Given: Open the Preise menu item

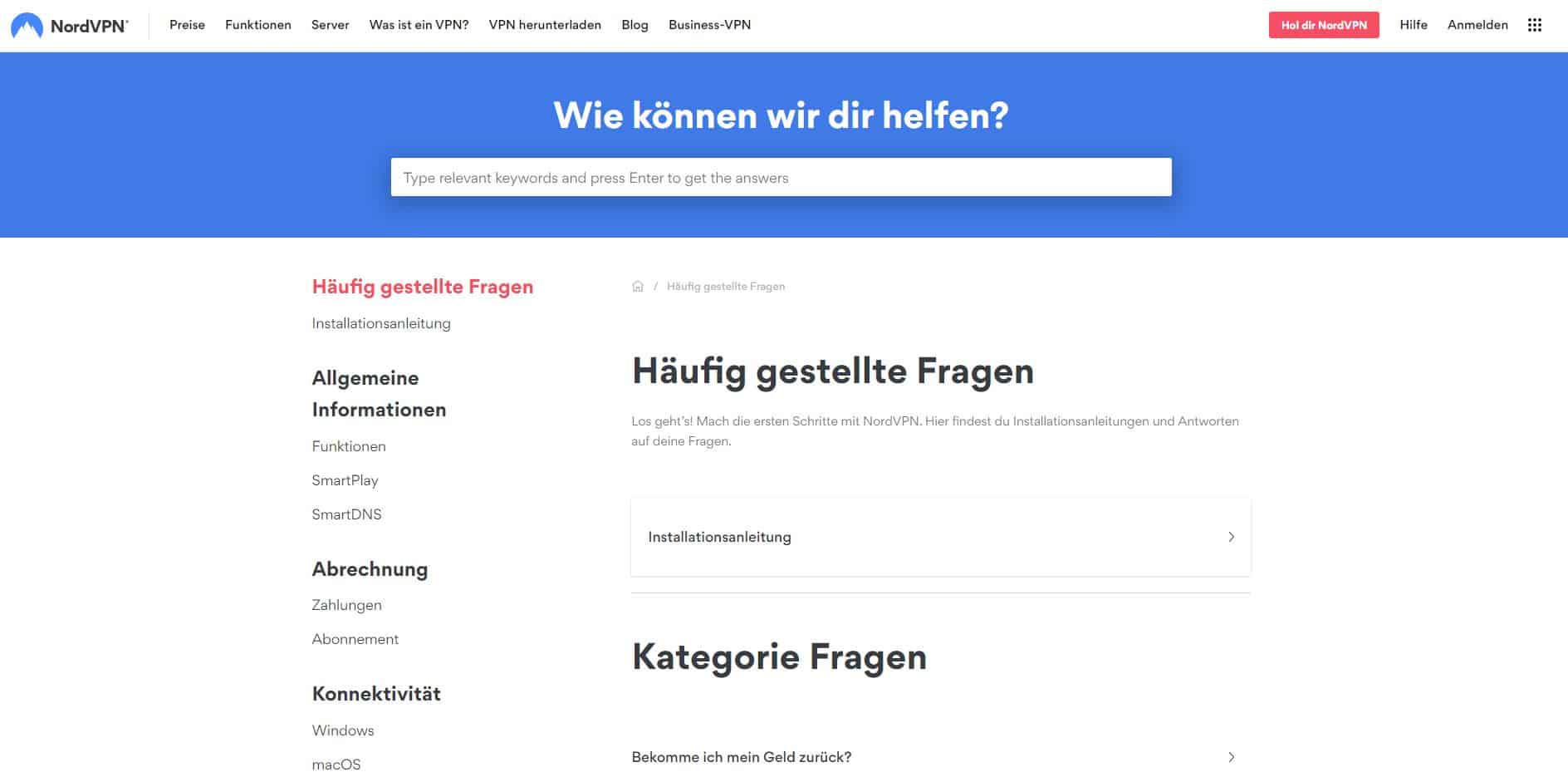Looking at the screenshot, I should pos(187,25).
